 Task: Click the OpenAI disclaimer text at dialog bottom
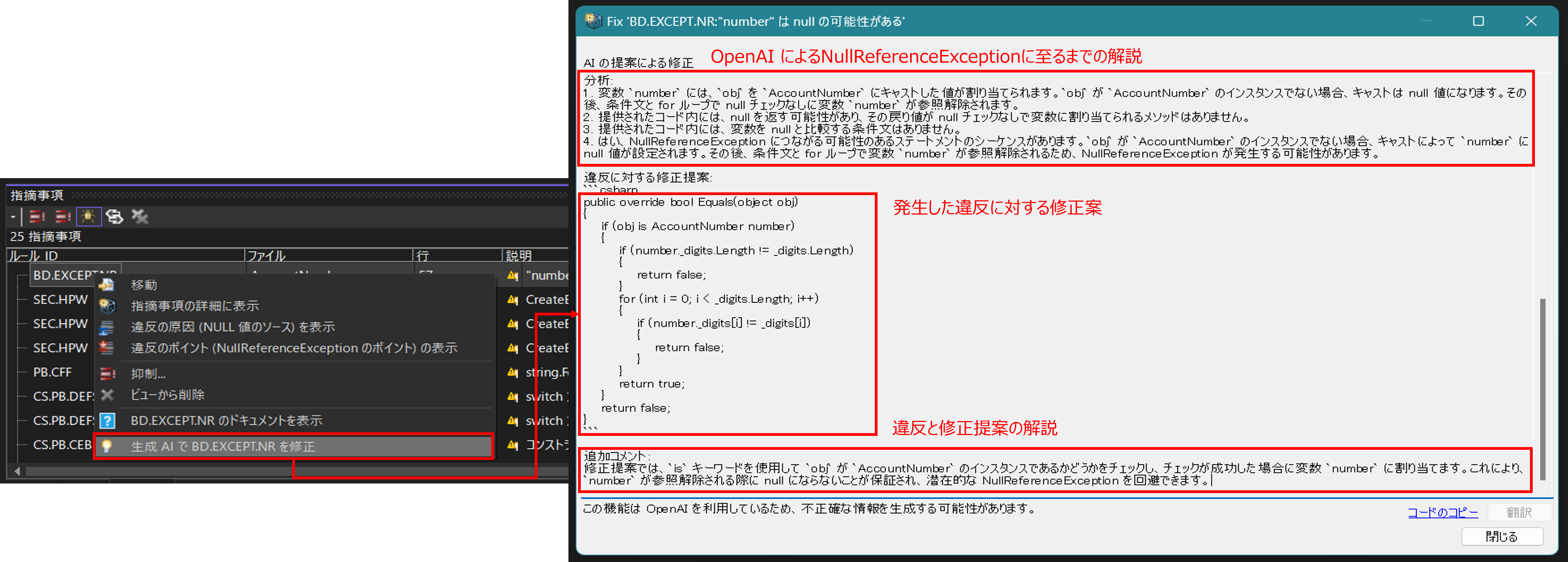click(809, 508)
